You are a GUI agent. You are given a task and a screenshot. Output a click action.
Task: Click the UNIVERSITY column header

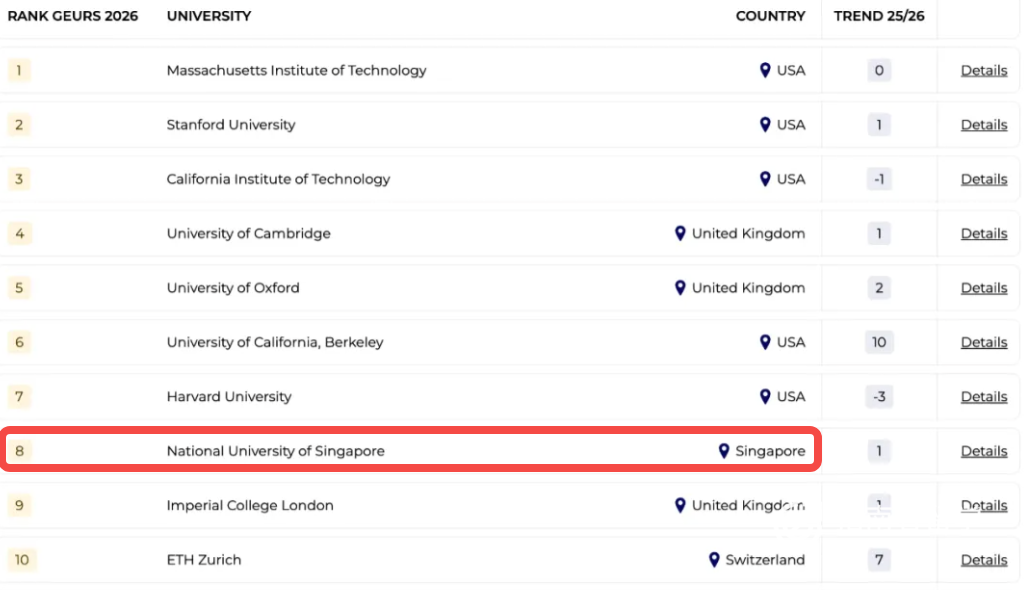tap(209, 16)
